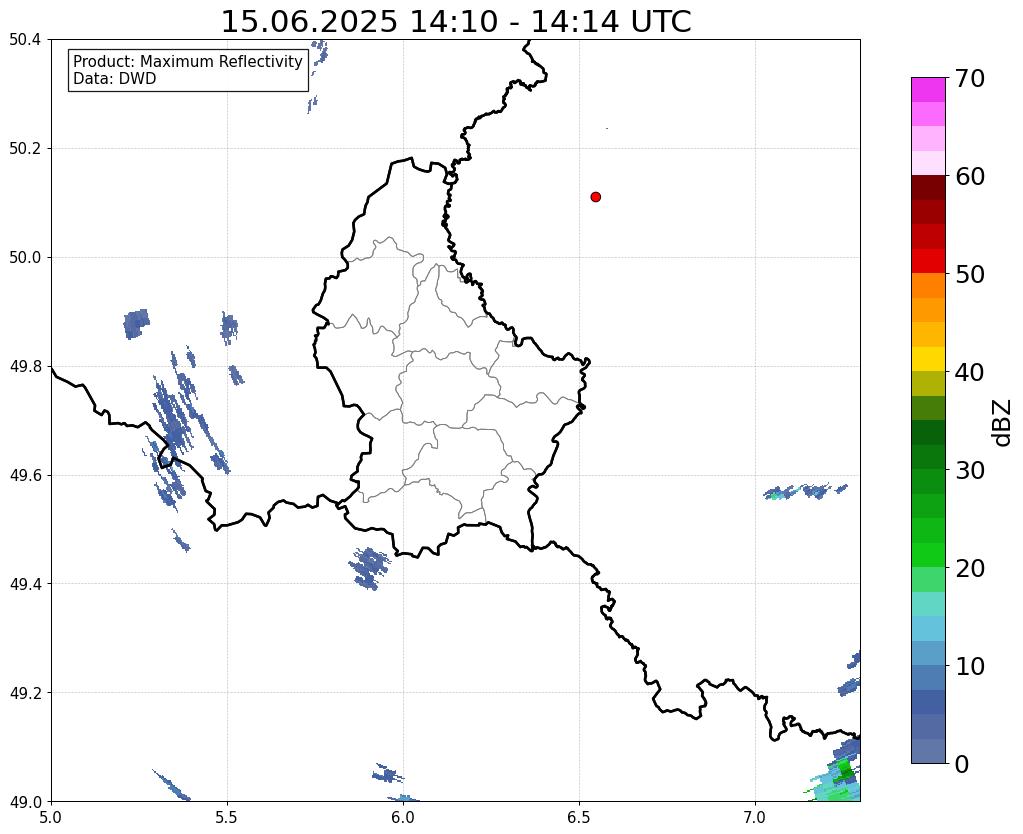The image size is (1023, 834).
Task: Click the longitude axis label 6.5
Action: pos(579,818)
